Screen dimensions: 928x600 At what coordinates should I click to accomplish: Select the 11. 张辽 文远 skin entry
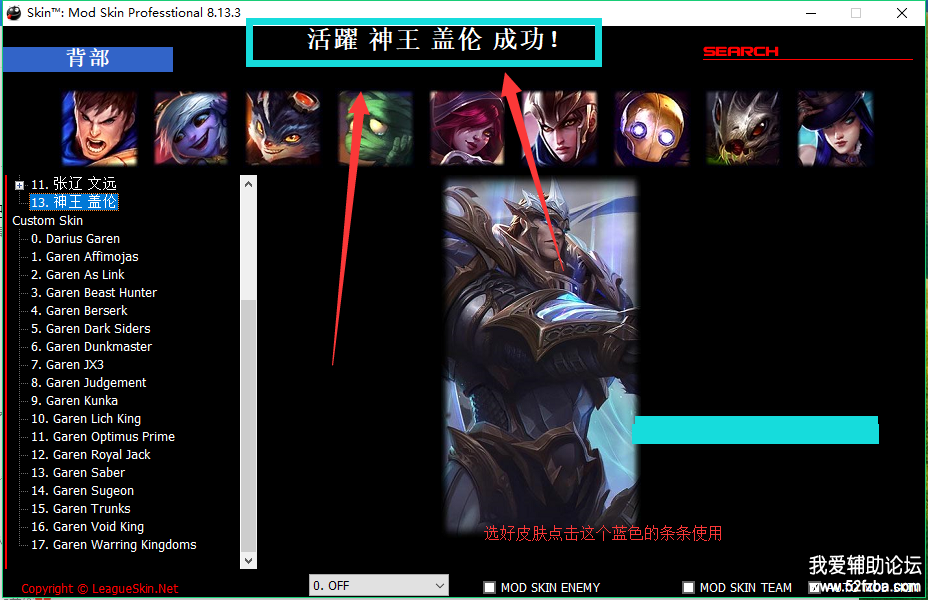coord(73,184)
